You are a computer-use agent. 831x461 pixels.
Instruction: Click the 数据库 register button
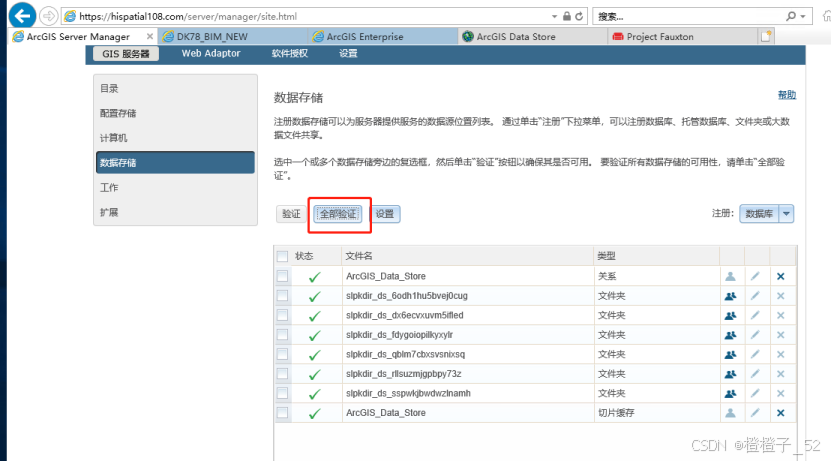click(x=759, y=214)
